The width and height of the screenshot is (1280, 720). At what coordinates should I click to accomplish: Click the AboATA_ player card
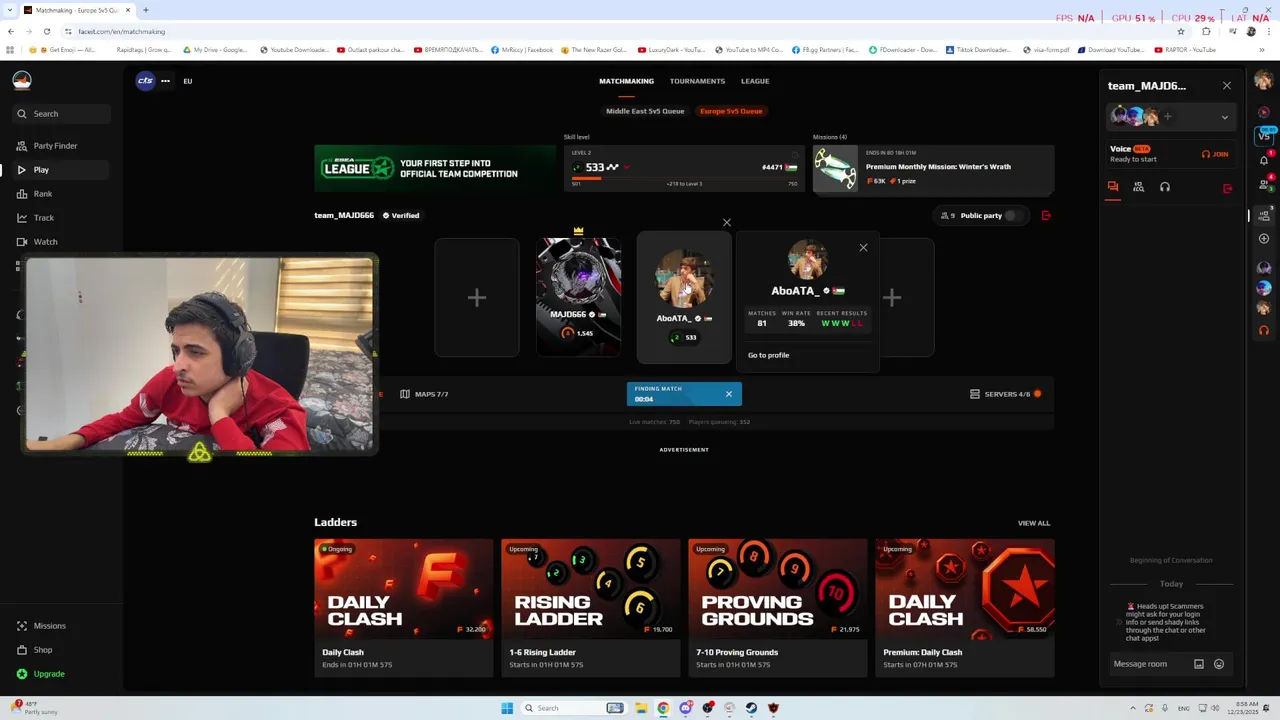(x=684, y=297)
